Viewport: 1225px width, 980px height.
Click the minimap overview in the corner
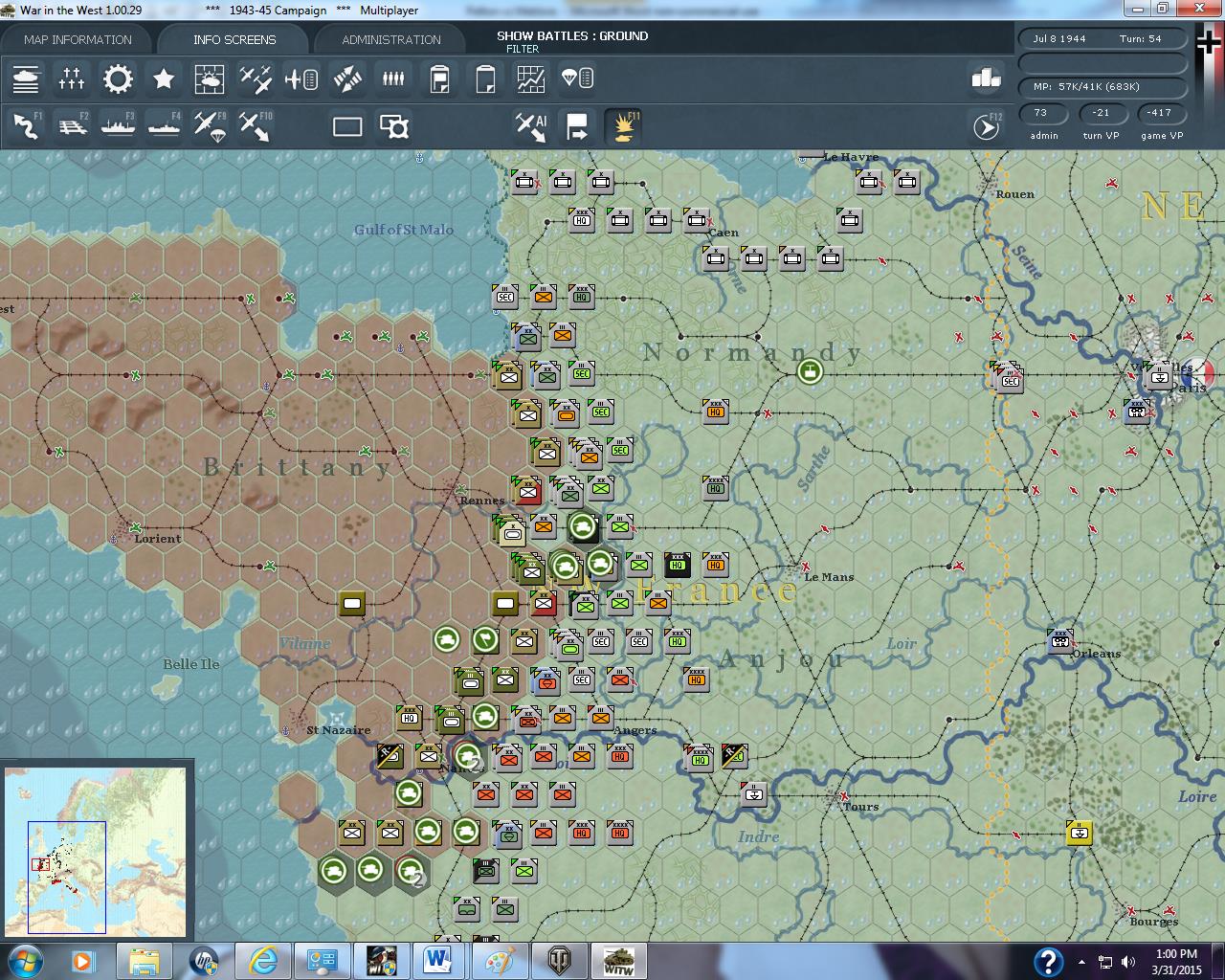click(96, 851)
